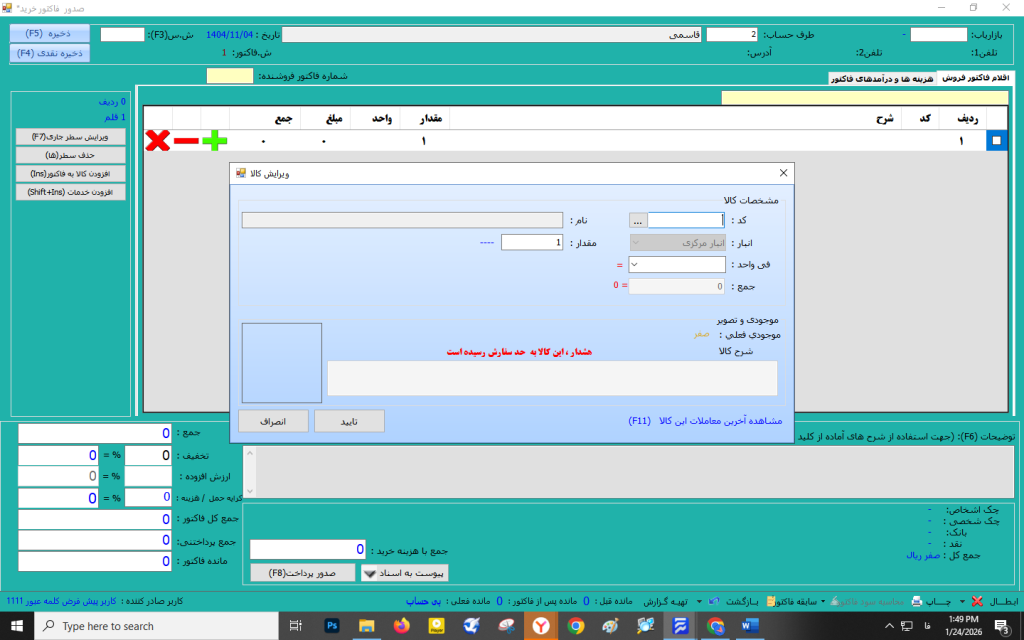Click the مقدار quantity input field
This screenshot has height=640, width=1024.
click(531, 242)
